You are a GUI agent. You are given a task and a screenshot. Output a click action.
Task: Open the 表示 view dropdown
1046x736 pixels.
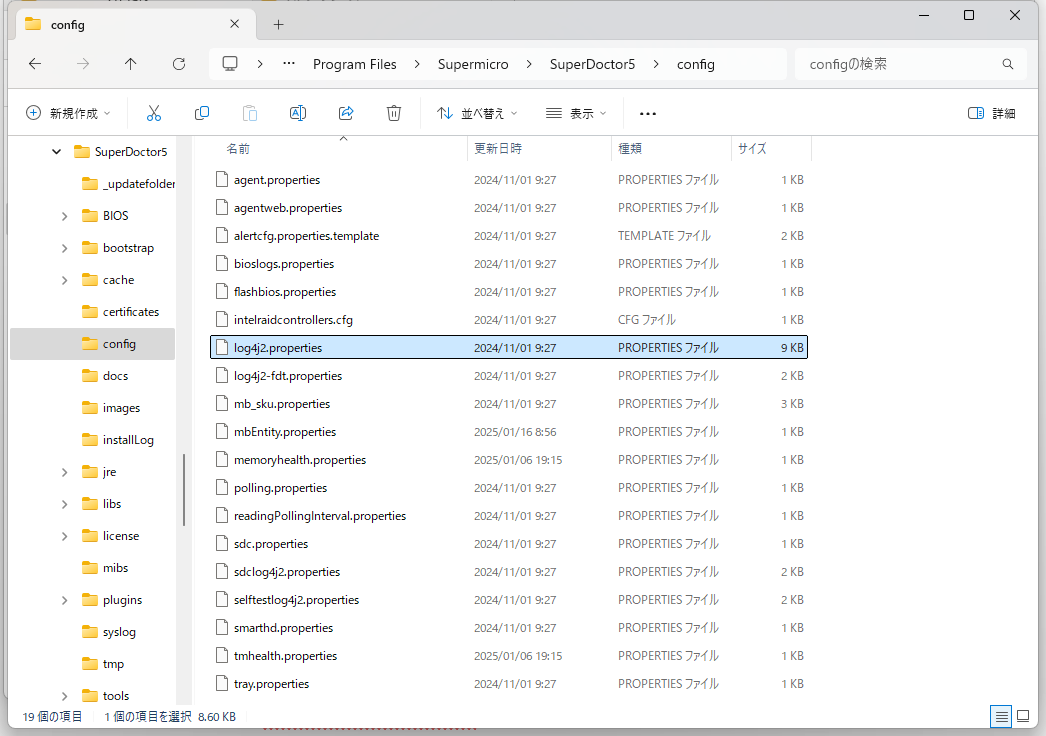click(576, 113)
